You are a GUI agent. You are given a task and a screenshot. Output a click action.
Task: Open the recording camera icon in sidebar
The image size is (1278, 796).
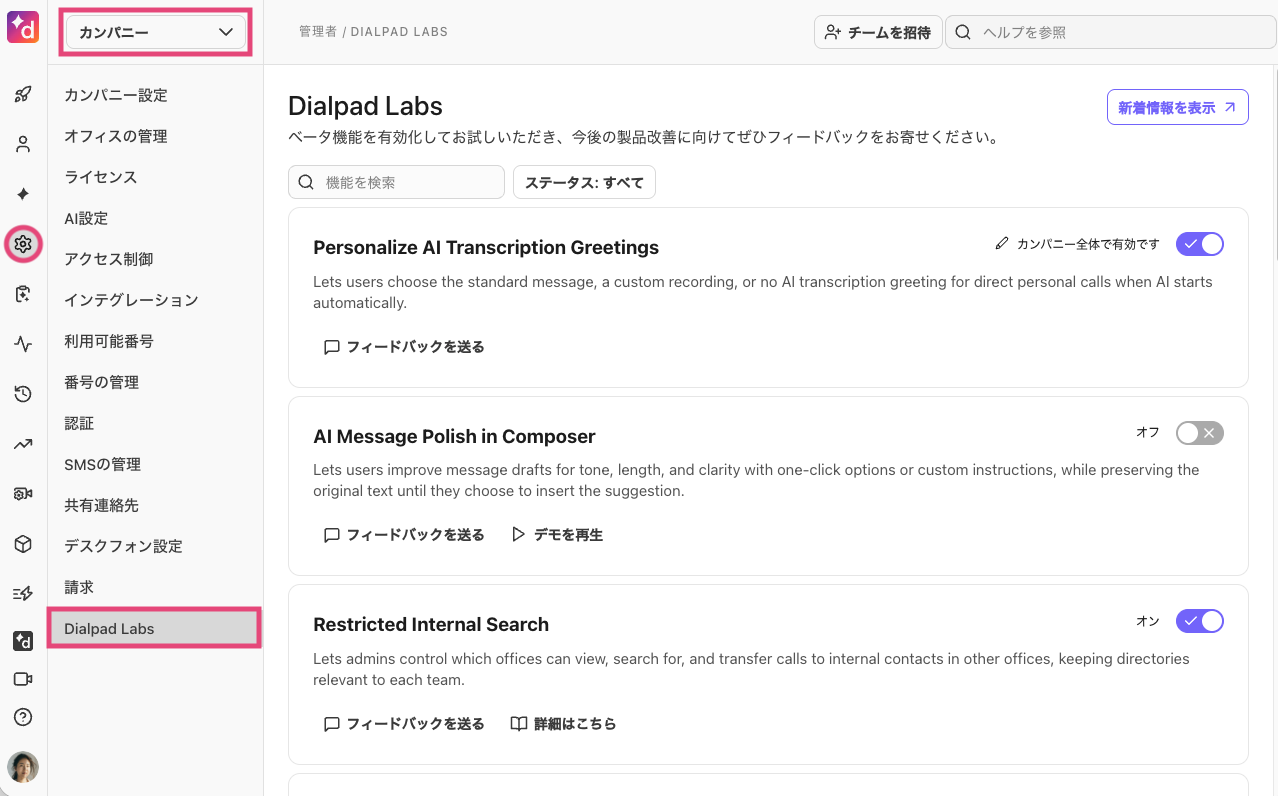23,494
